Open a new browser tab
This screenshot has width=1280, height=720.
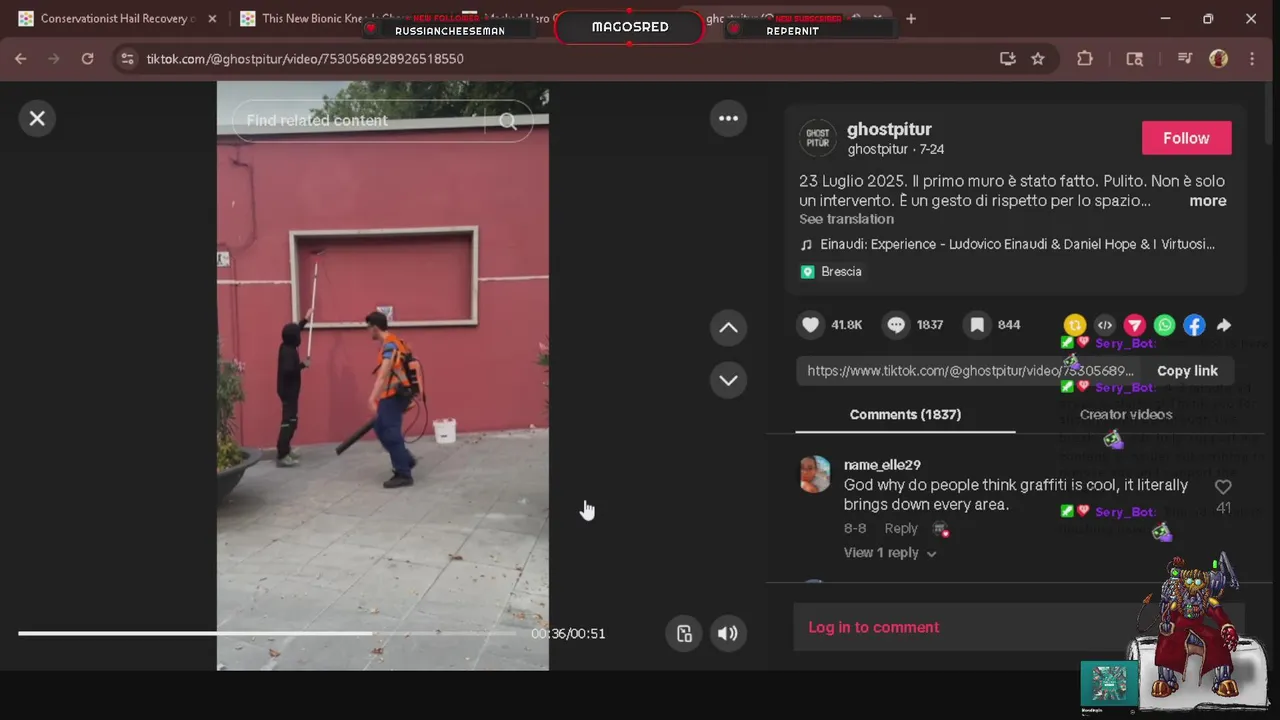[911, 18]
